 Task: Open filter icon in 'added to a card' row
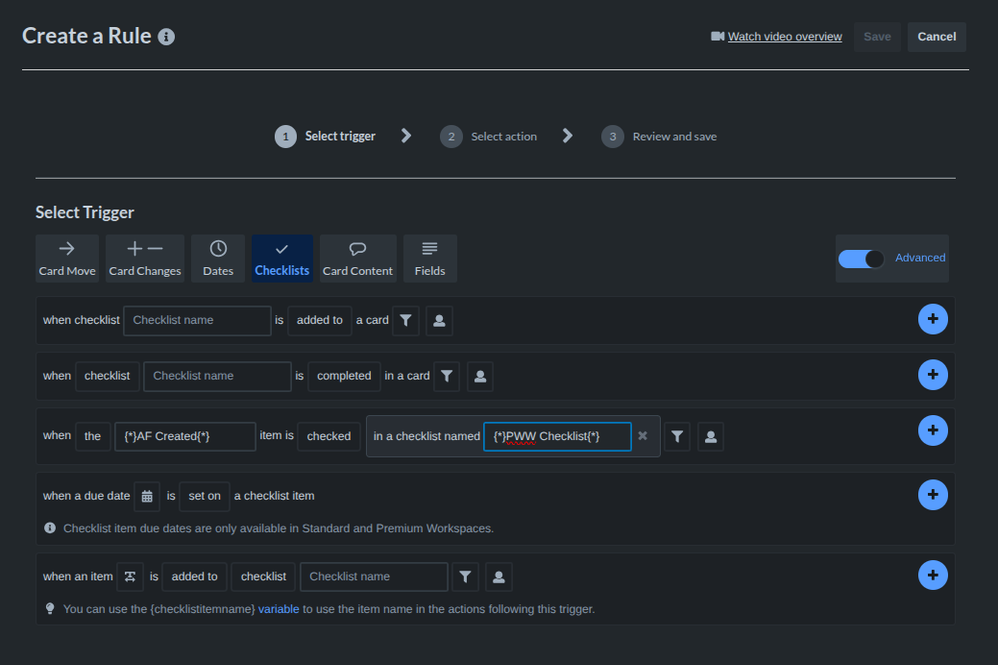(x=405, y=320)
